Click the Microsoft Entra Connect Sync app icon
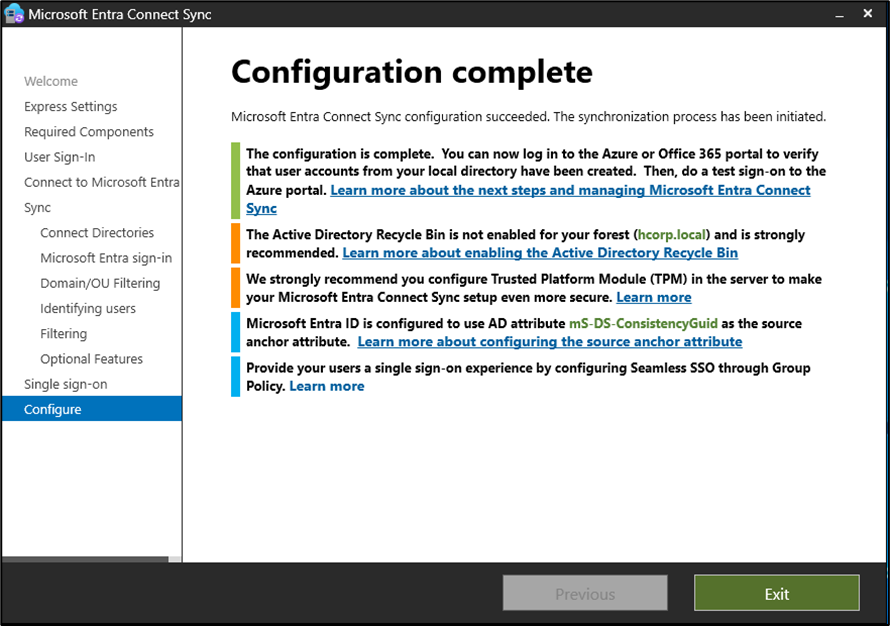This screenshot has width=890, height=626. [x=14, y=15]
